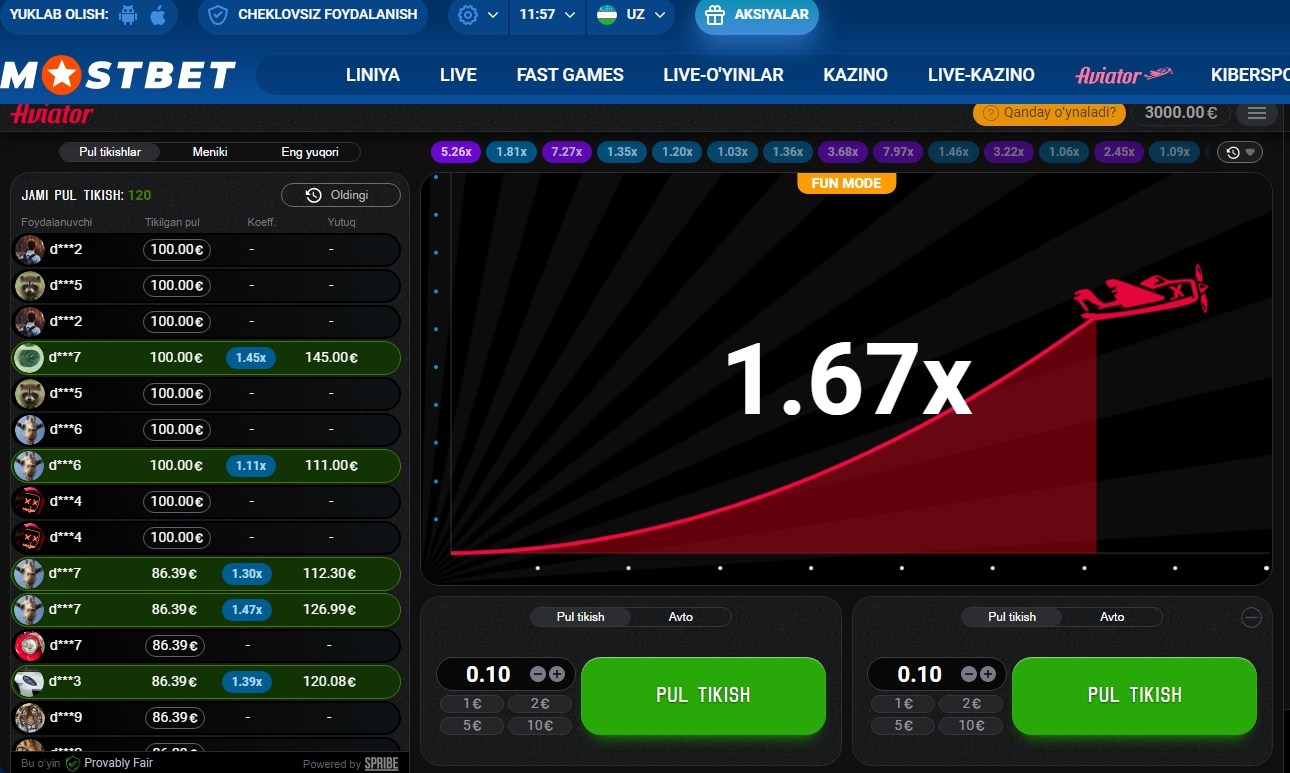The width and height of the screenshot is (1290, 773).
Task: Click the red airplane in game
Action: point(1142,293)
